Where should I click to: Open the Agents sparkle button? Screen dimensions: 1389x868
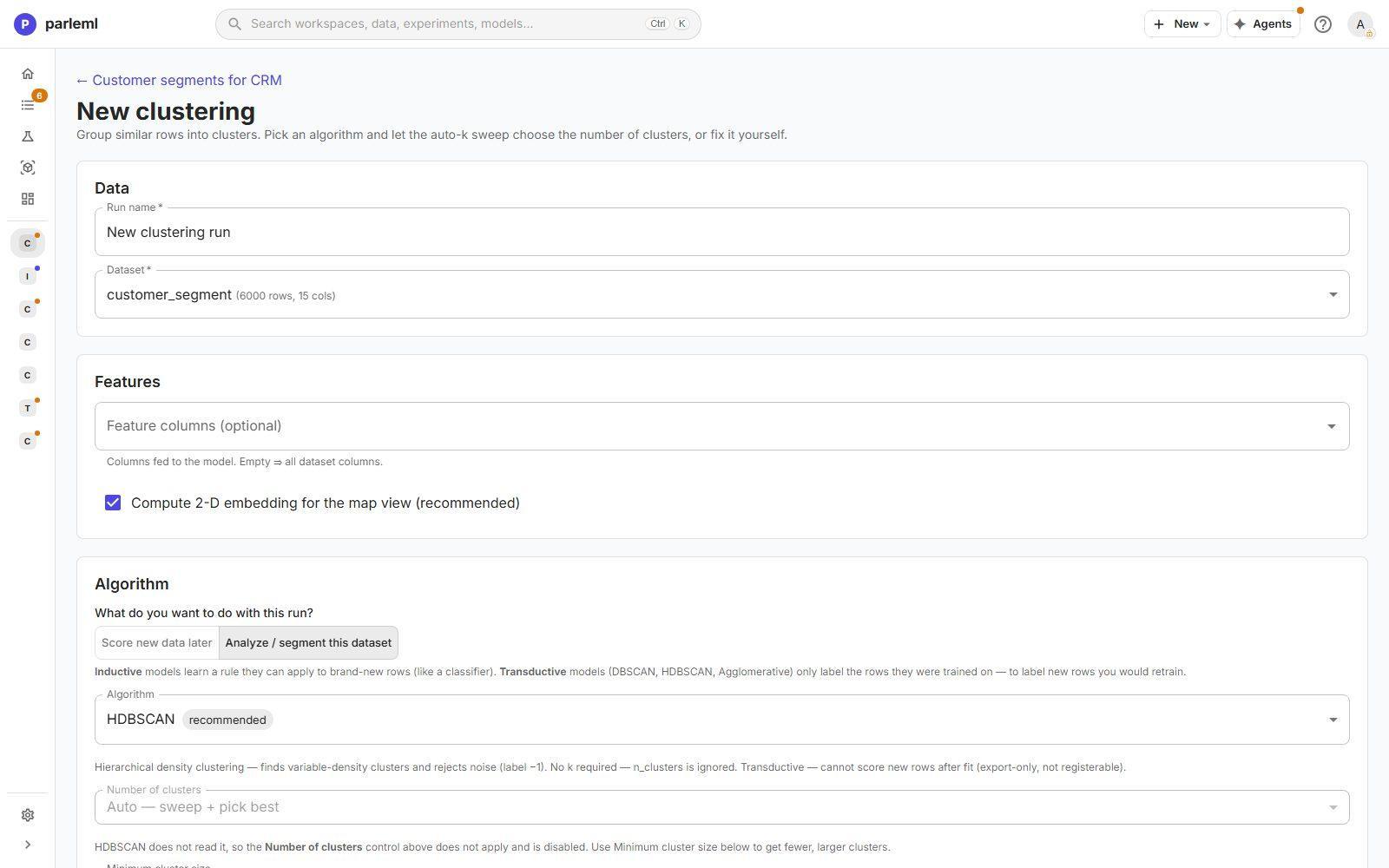point(1263,24)
